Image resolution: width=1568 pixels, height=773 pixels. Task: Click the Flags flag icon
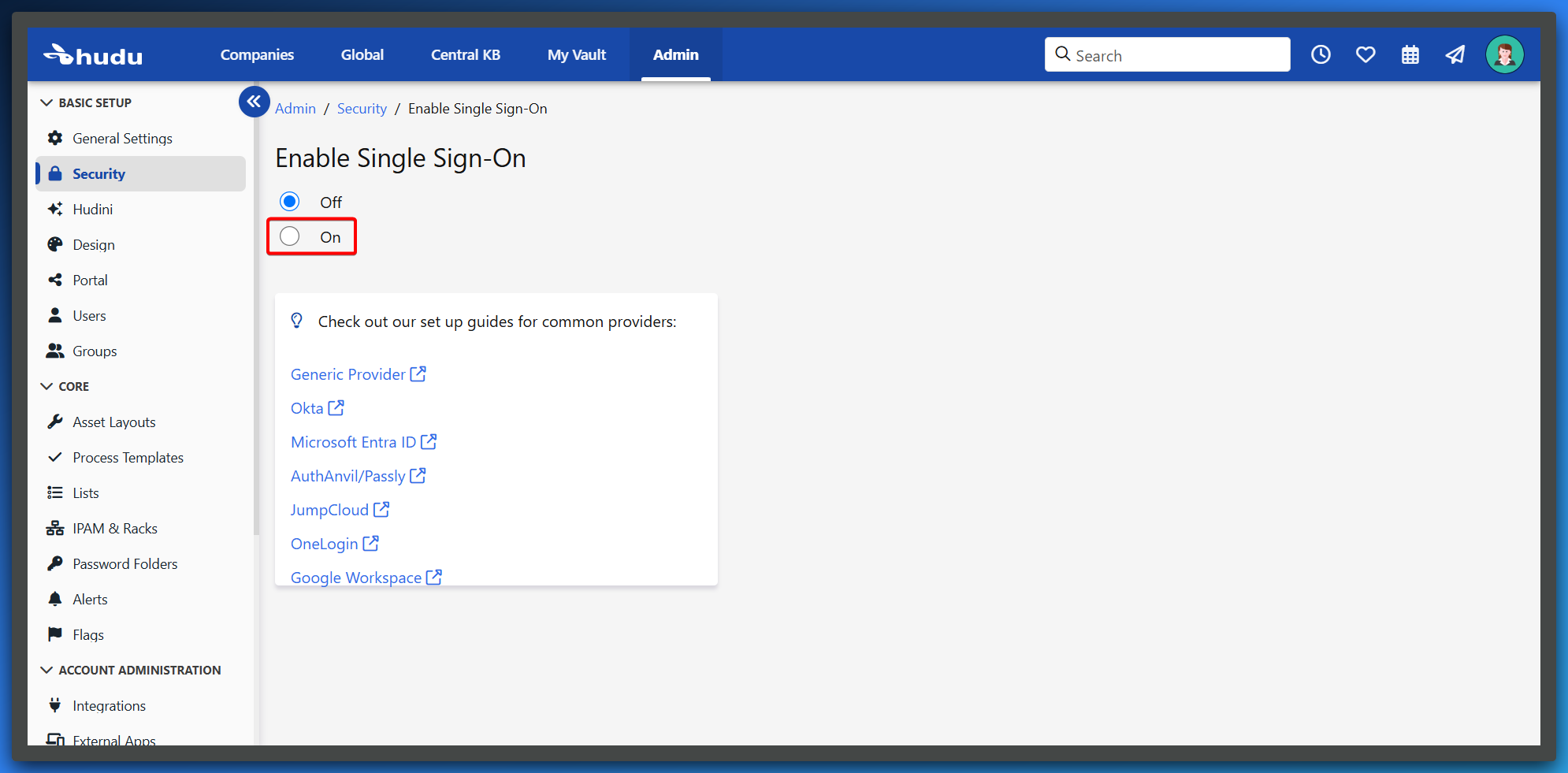[x=55, y=634]
